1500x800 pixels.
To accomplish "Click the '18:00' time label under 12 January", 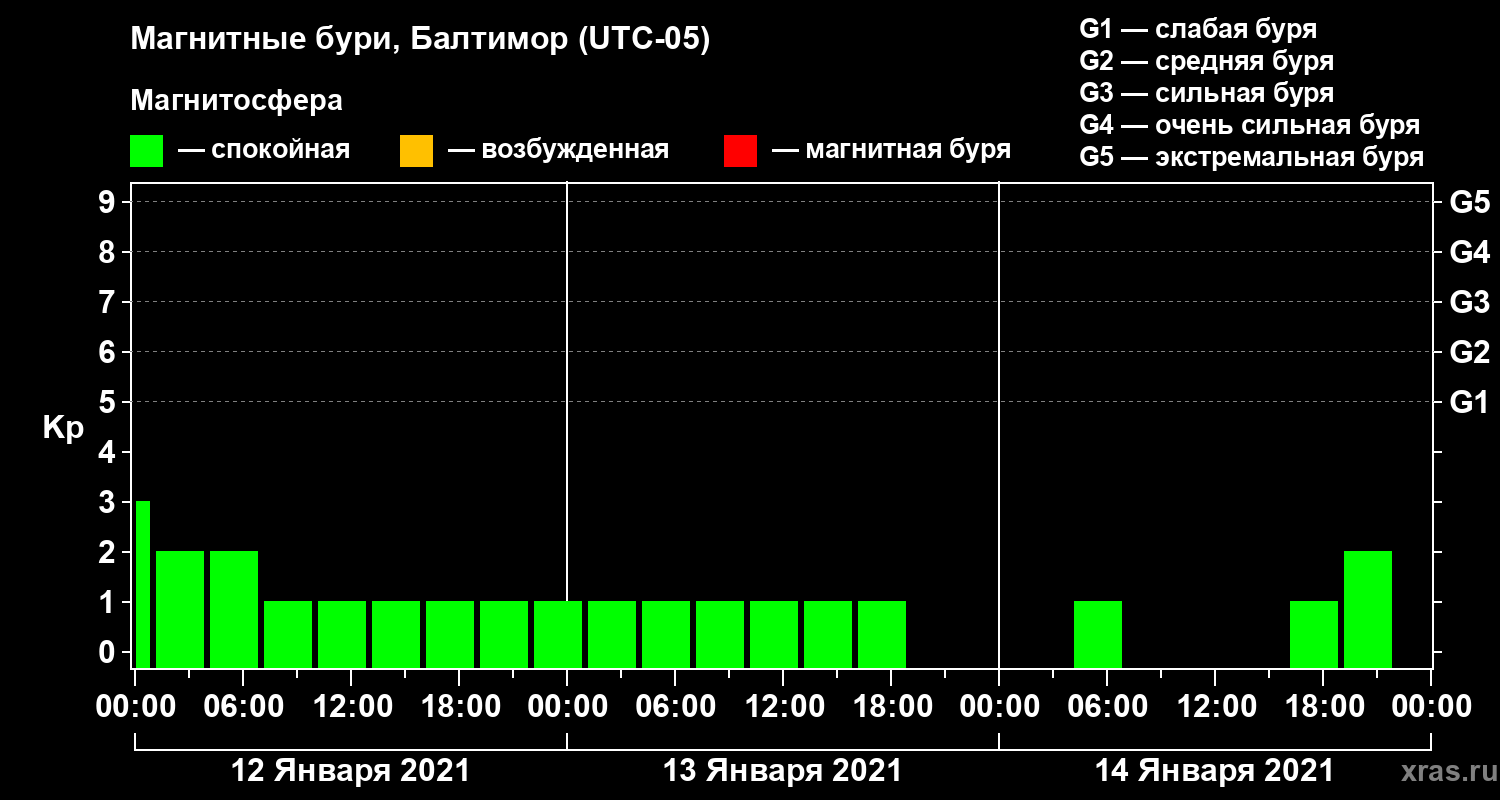I will [x=459, y=707].
